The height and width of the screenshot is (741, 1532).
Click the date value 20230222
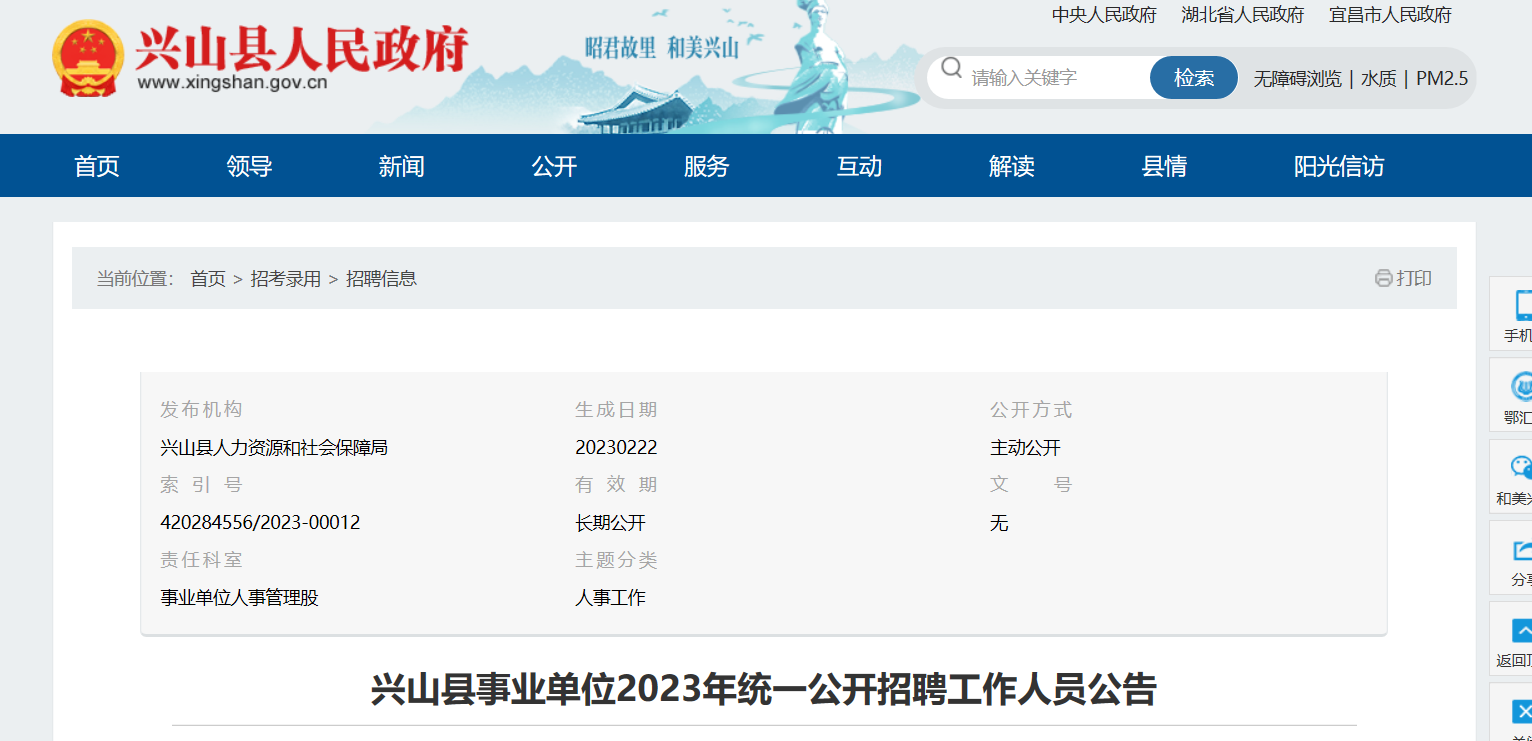pos(616,448)
